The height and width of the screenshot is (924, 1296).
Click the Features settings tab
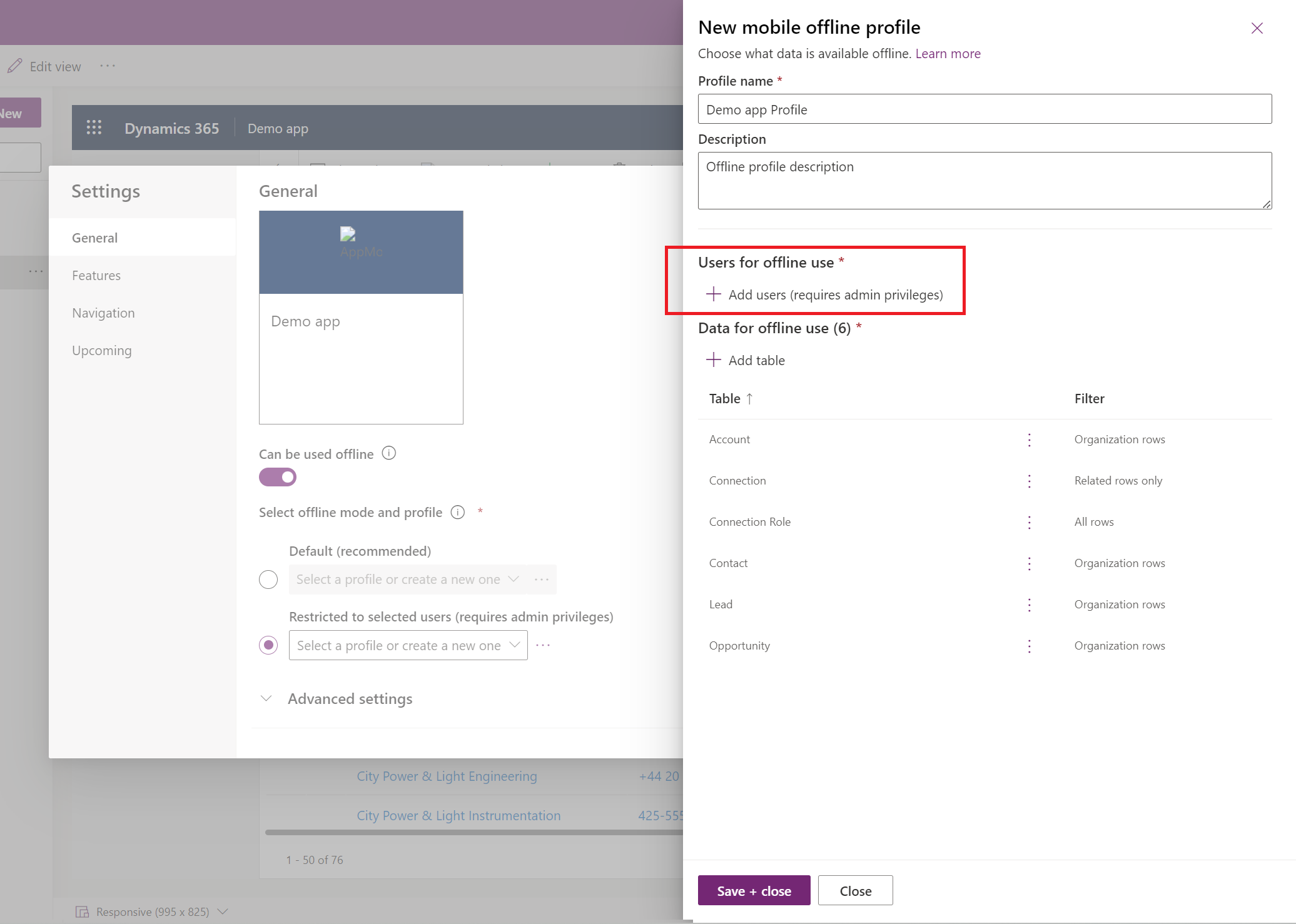[x=97, y=275]
